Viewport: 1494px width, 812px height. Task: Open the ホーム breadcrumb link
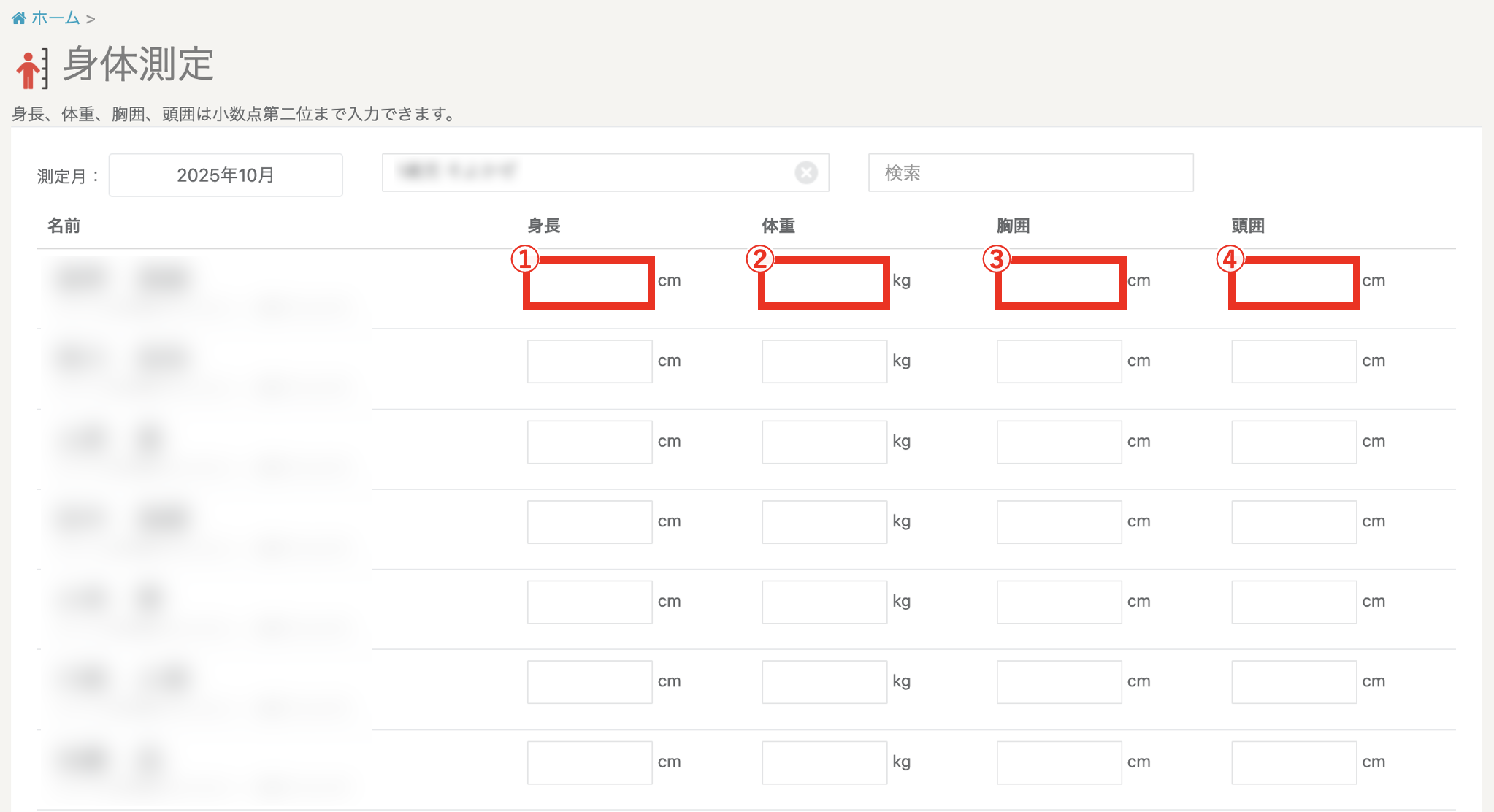click(x=55, y=18)
